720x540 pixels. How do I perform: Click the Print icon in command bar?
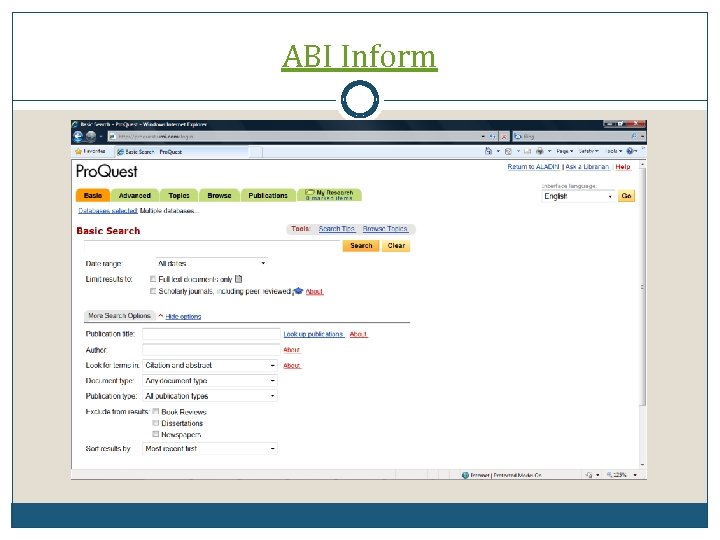(540, 151)
